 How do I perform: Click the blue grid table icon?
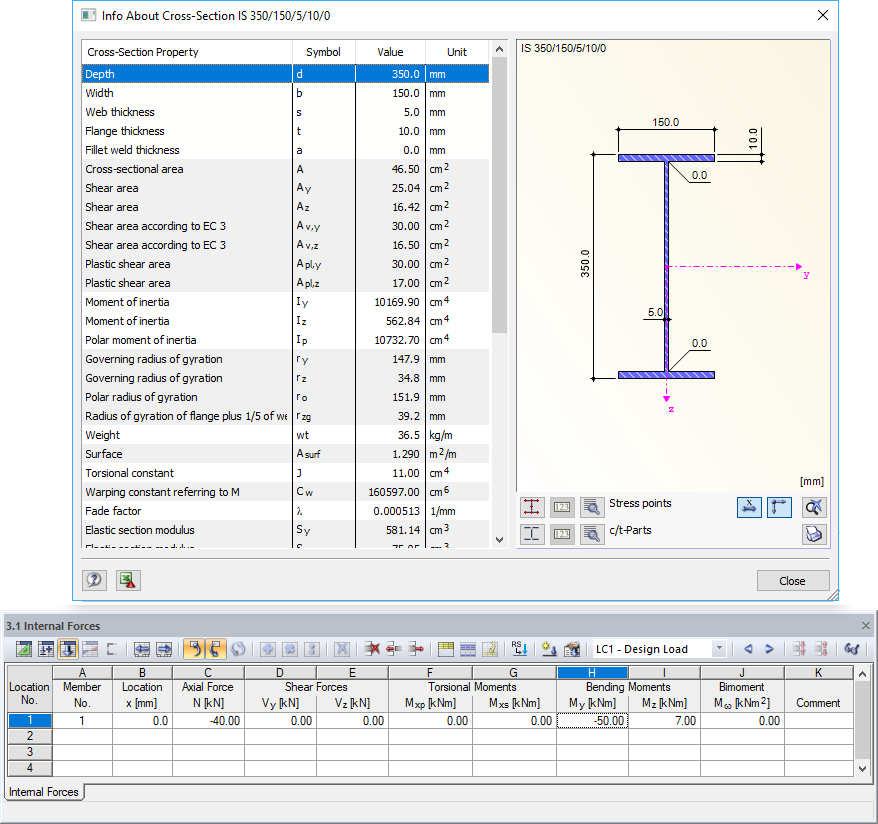(x=468, y=649)
